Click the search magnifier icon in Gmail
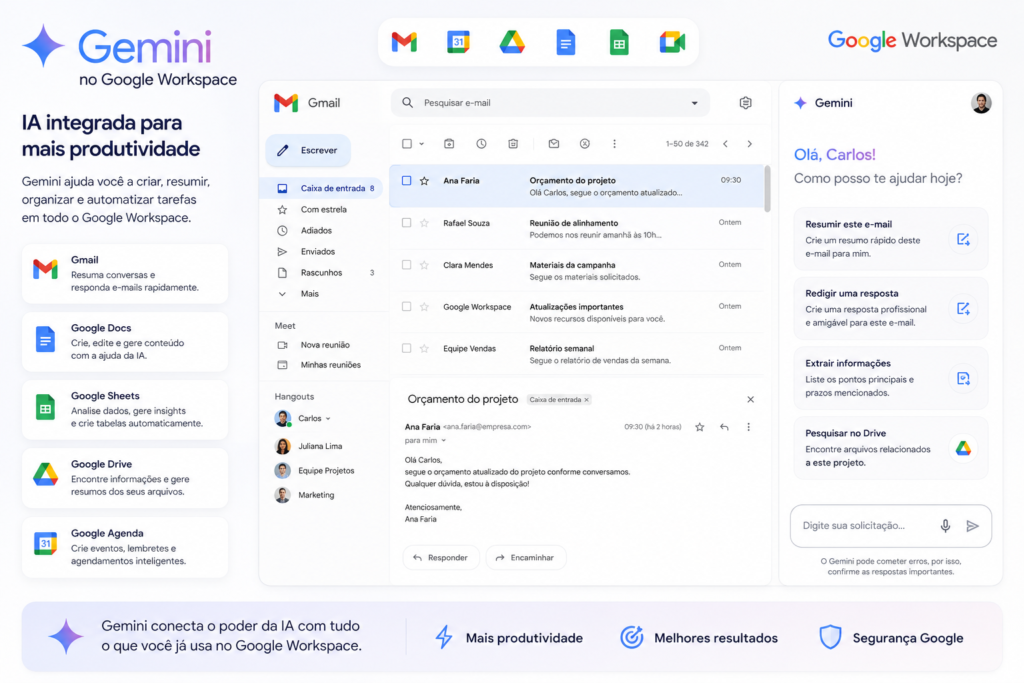The image size is (1024, 683). point(408,103)
